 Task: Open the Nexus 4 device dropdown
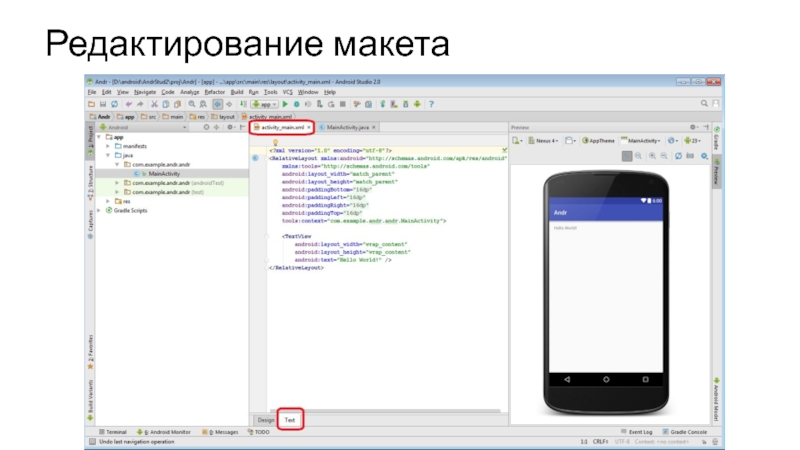(545, 141)
